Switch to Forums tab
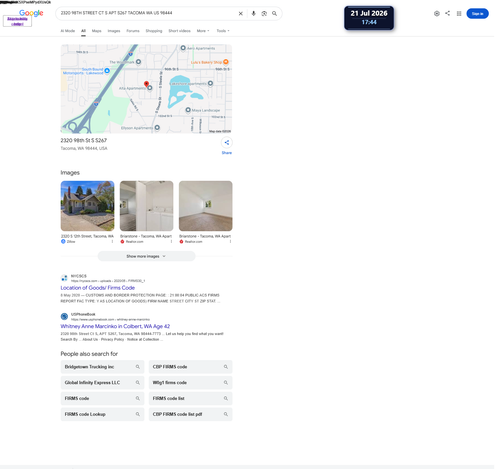Image resolution: width=500 pixels, height=469 pixels. 133,31
